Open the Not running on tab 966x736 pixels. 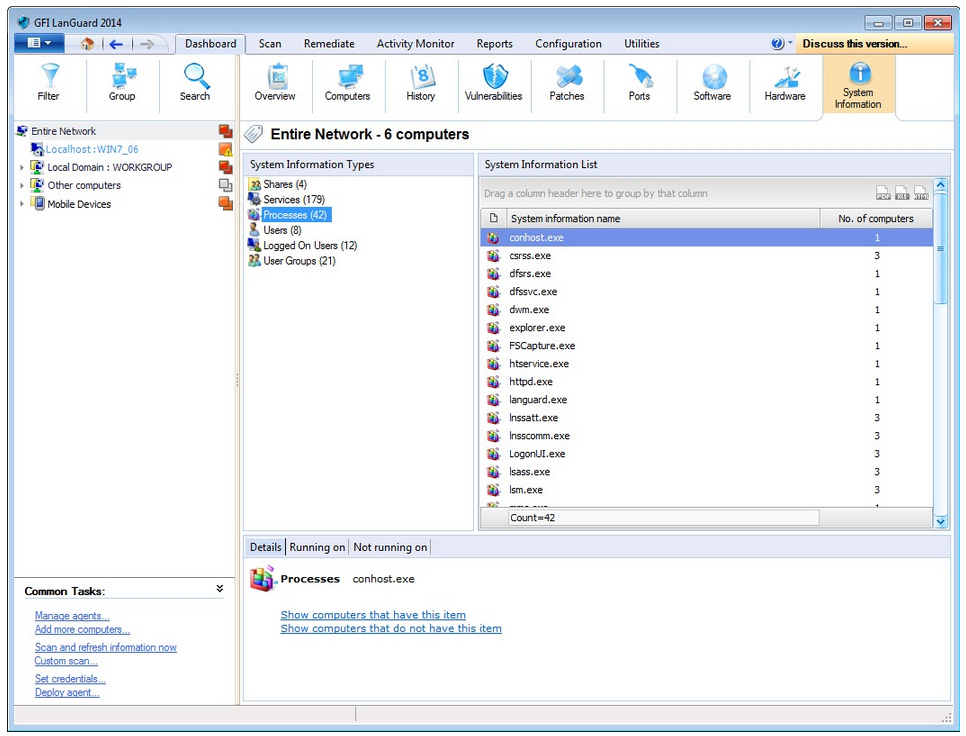(x=390, y=547)
